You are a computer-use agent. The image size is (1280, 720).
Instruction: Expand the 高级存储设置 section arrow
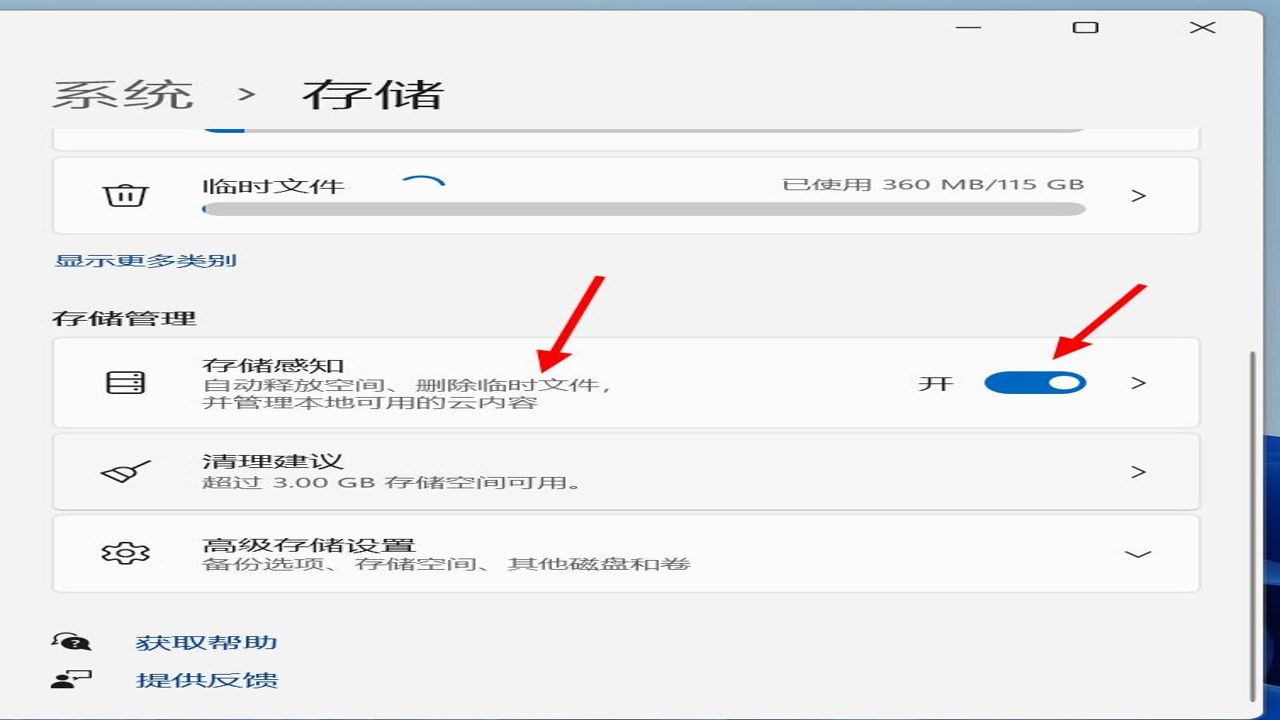1138,553
